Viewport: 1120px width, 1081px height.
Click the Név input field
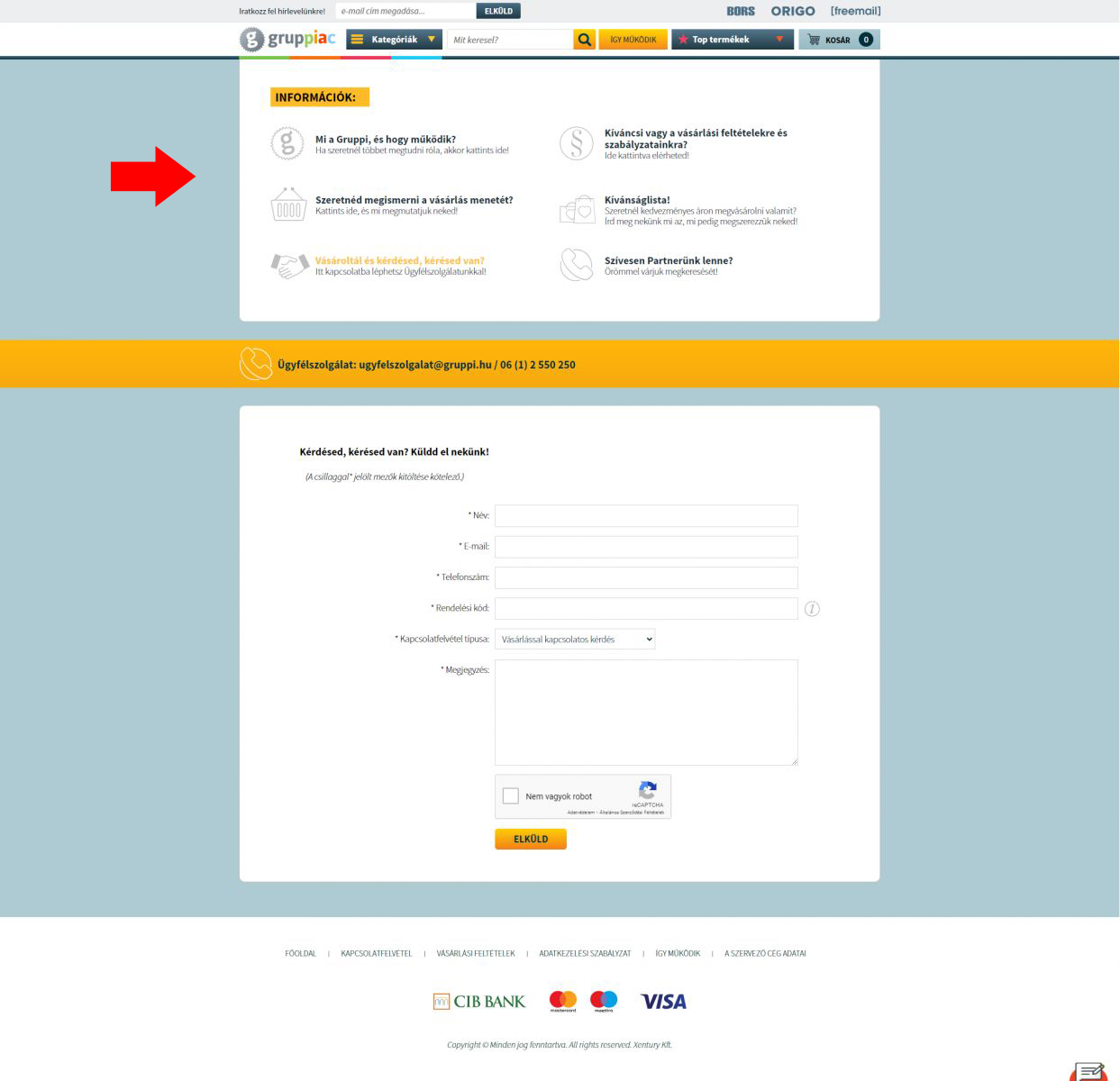point(646,516)
